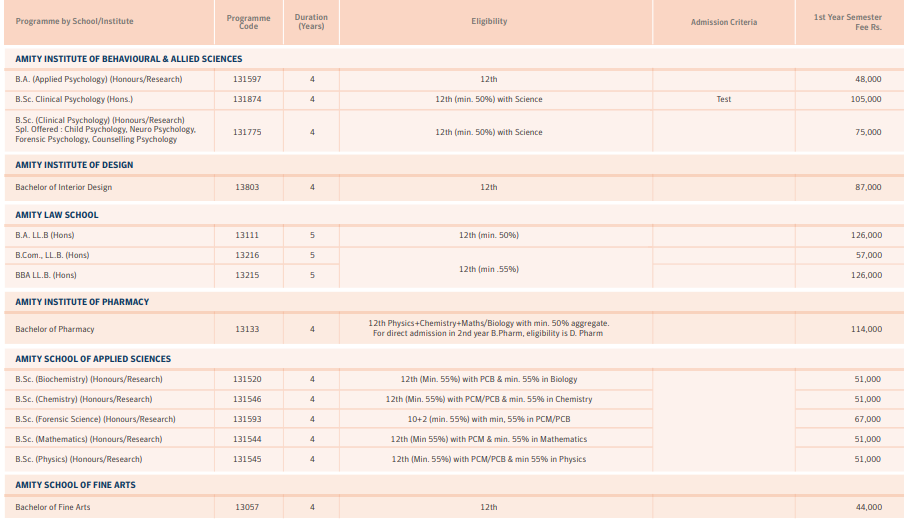
Task: Select 'B.Sc. (Forensic Science) (Honours/Research)' programme
Action: click(x=95, y=420)
